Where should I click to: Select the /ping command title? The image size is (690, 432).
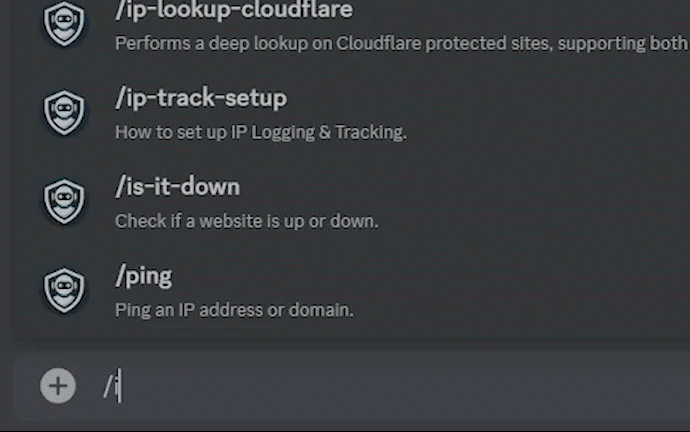(143, 277)
